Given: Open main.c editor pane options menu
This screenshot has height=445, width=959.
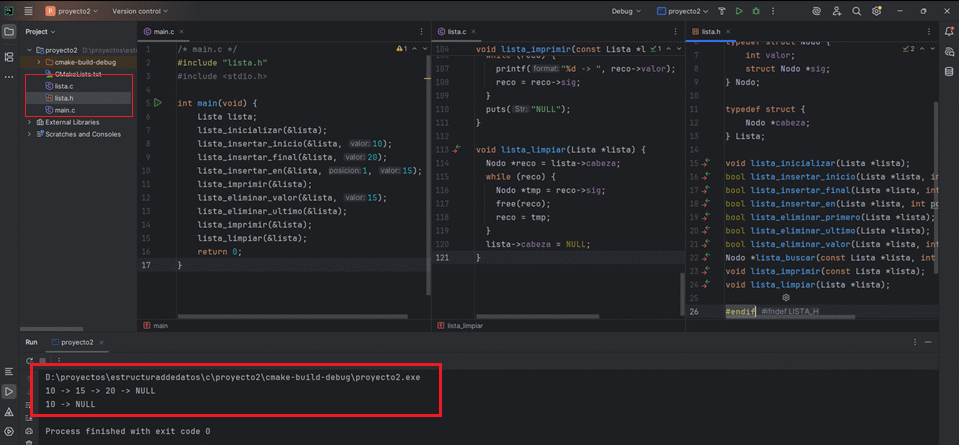Looking at the screenshot, I should [x=421, y=31].
